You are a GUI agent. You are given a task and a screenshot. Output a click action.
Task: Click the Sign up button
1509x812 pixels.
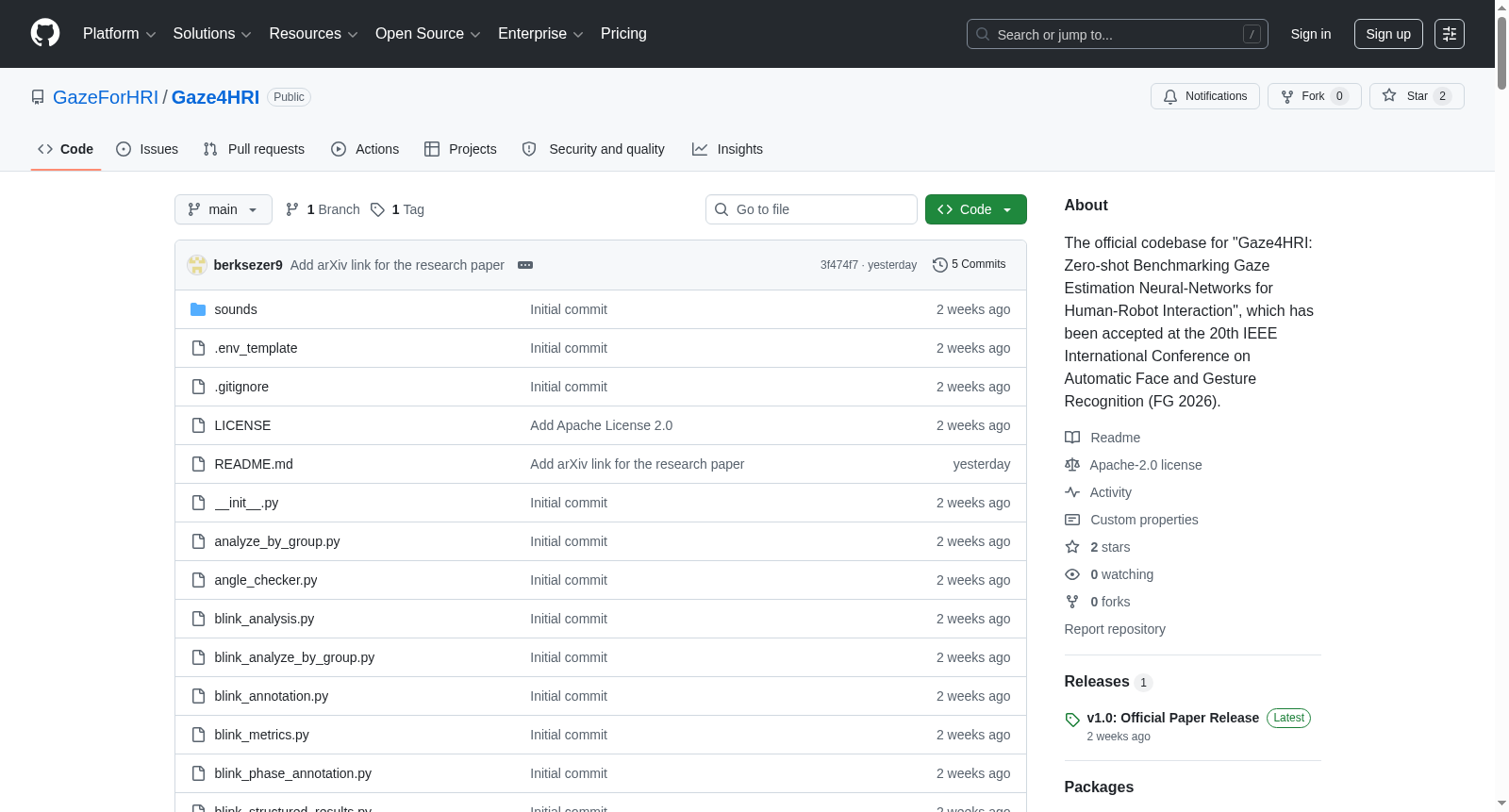[1388, 34]
